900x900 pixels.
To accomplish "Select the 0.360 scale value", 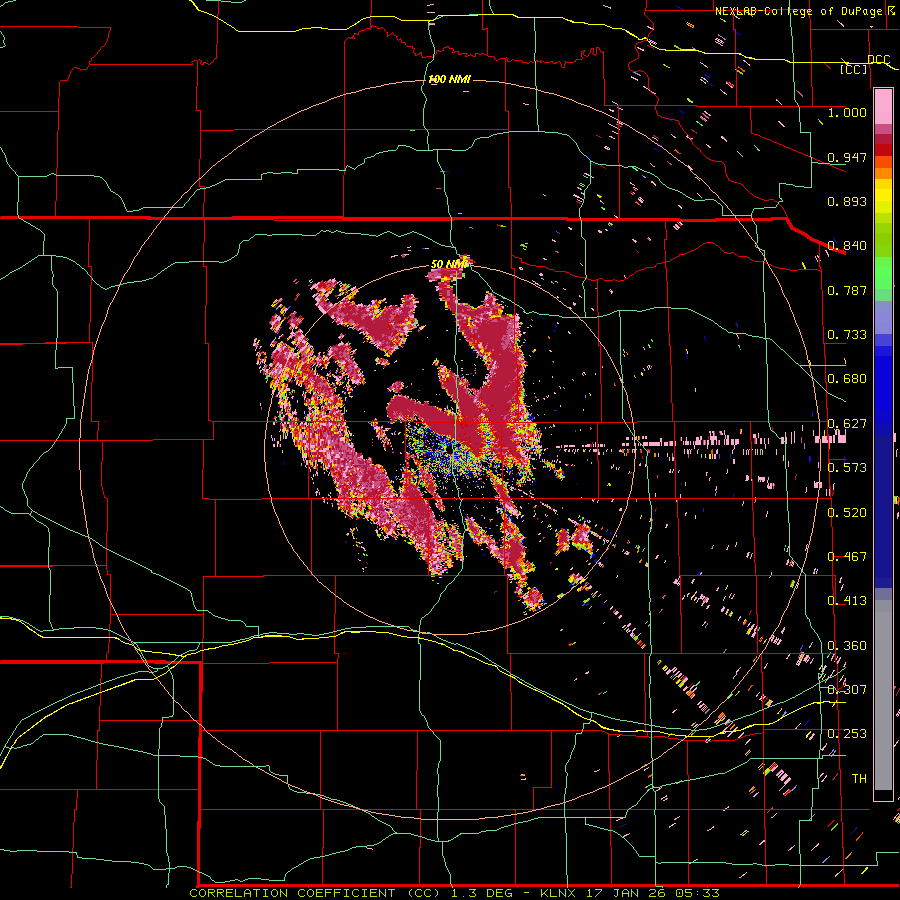I will tap(847, 646).
